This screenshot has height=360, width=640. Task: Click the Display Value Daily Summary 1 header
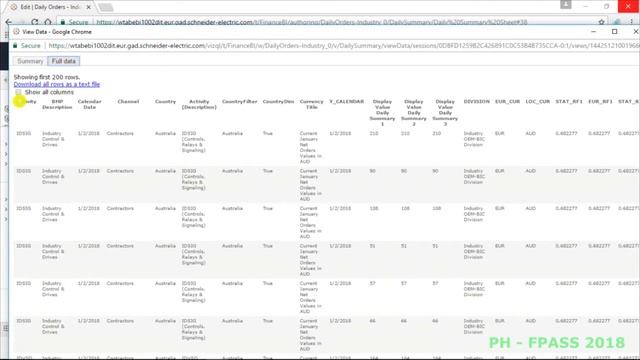tap(382, 113)
